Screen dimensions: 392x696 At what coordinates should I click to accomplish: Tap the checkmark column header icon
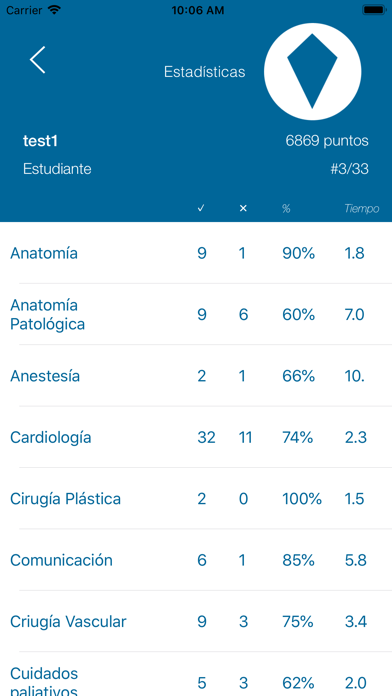tap(201, 208)
